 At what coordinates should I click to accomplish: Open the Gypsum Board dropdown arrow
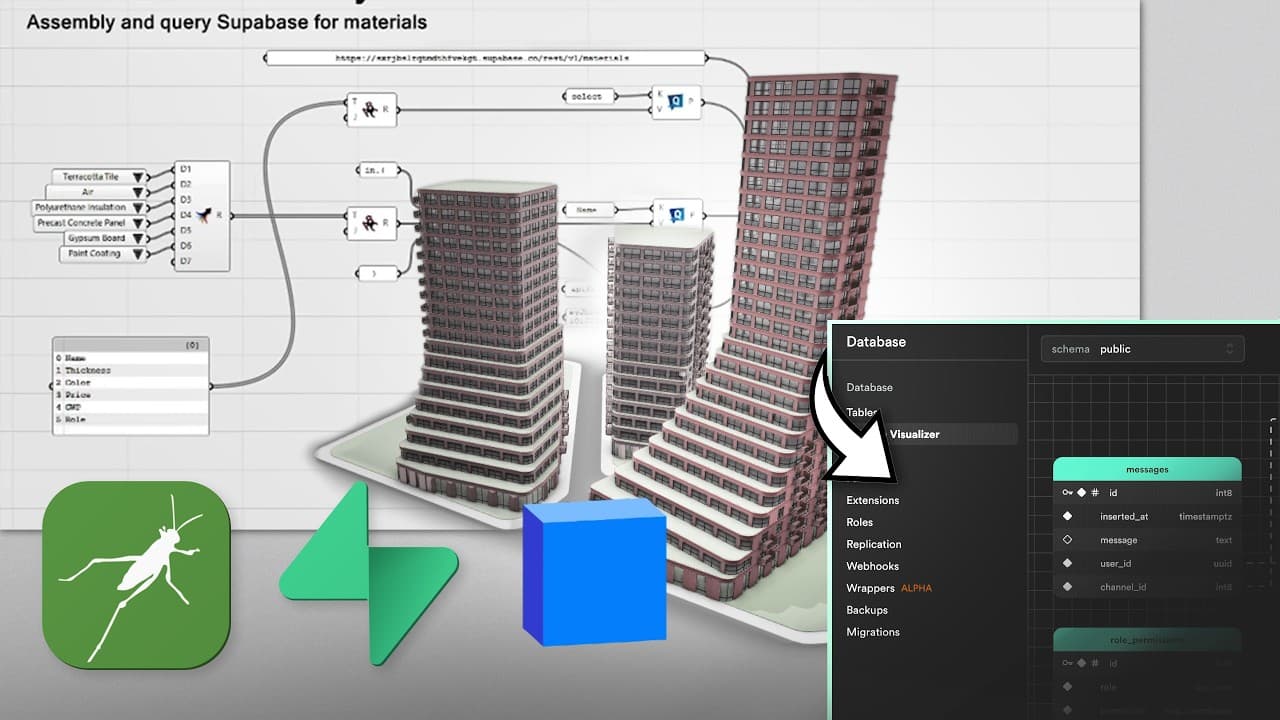[138, 239]
